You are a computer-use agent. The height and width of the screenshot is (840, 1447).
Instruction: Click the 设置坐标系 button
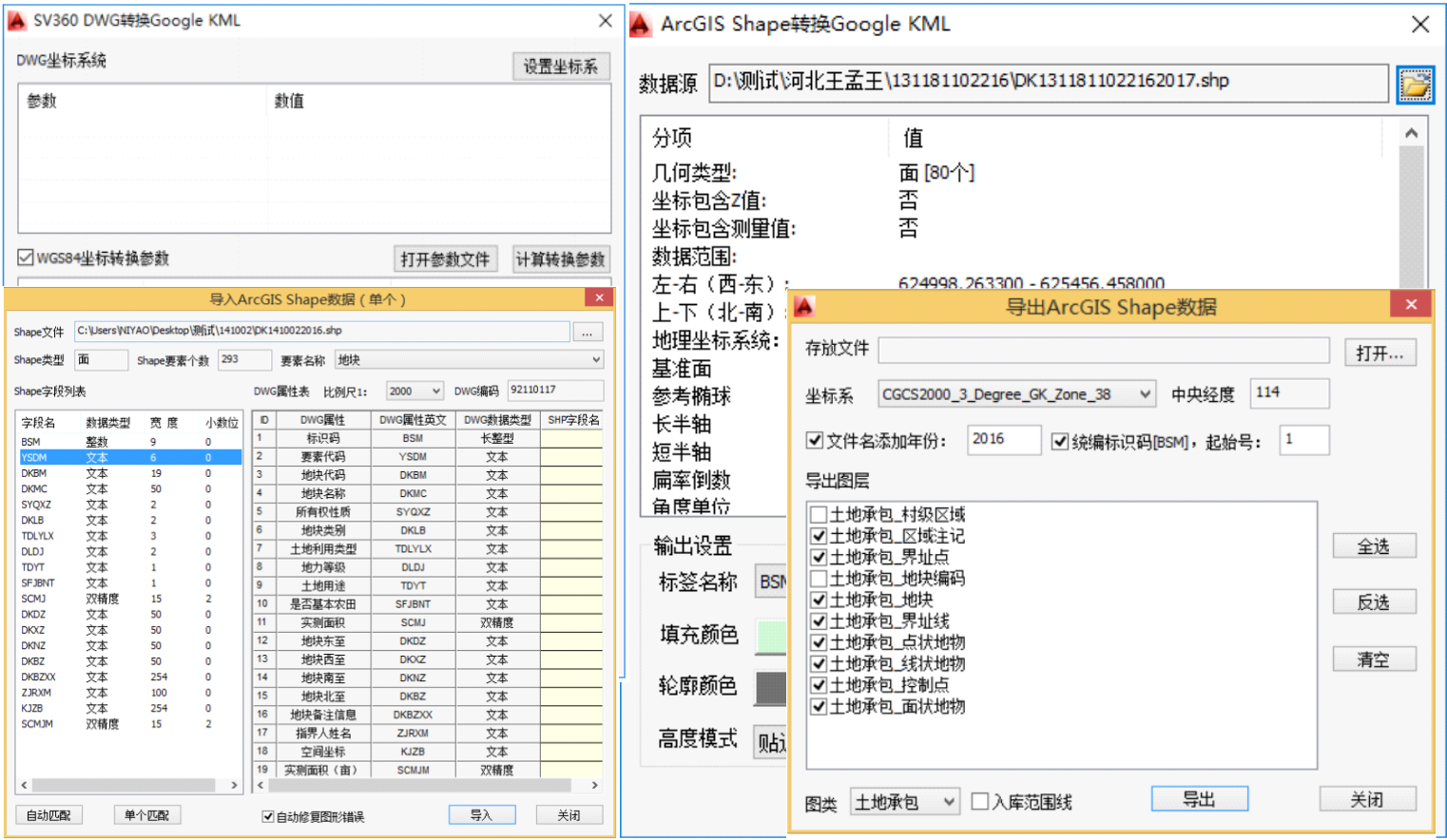(x=560, y=66)
